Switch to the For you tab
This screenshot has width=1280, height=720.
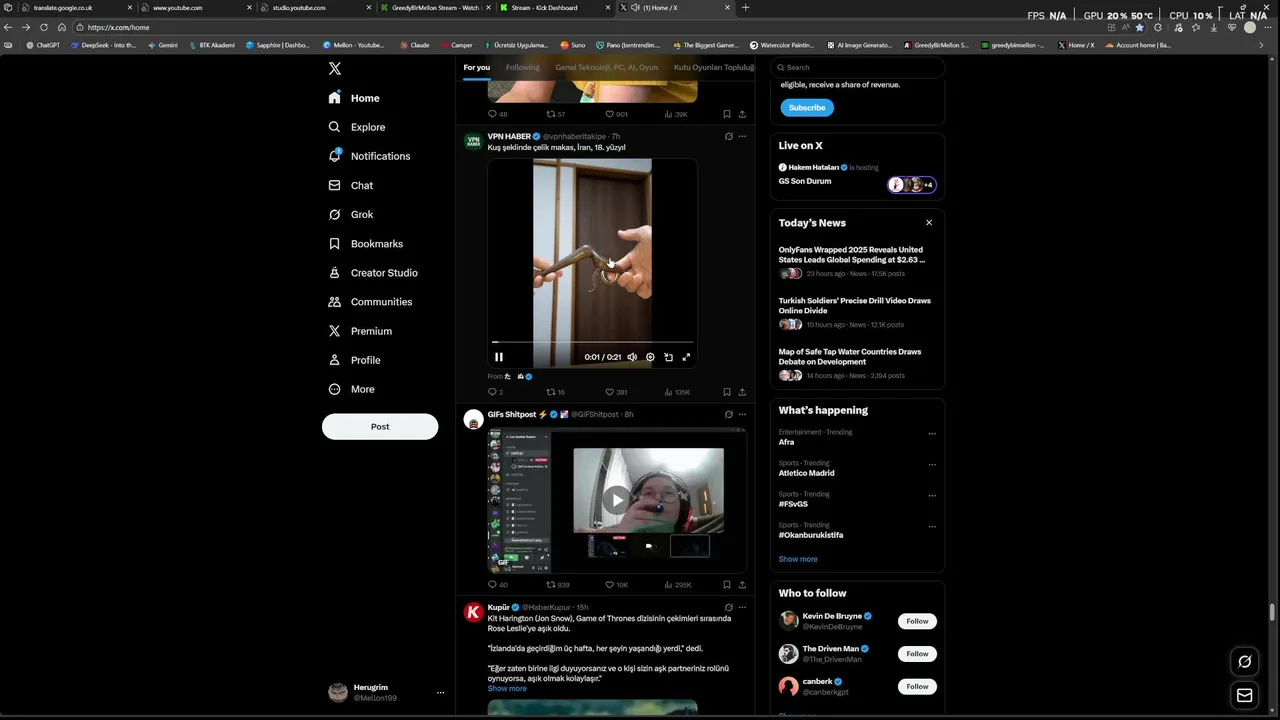(477, 68)
